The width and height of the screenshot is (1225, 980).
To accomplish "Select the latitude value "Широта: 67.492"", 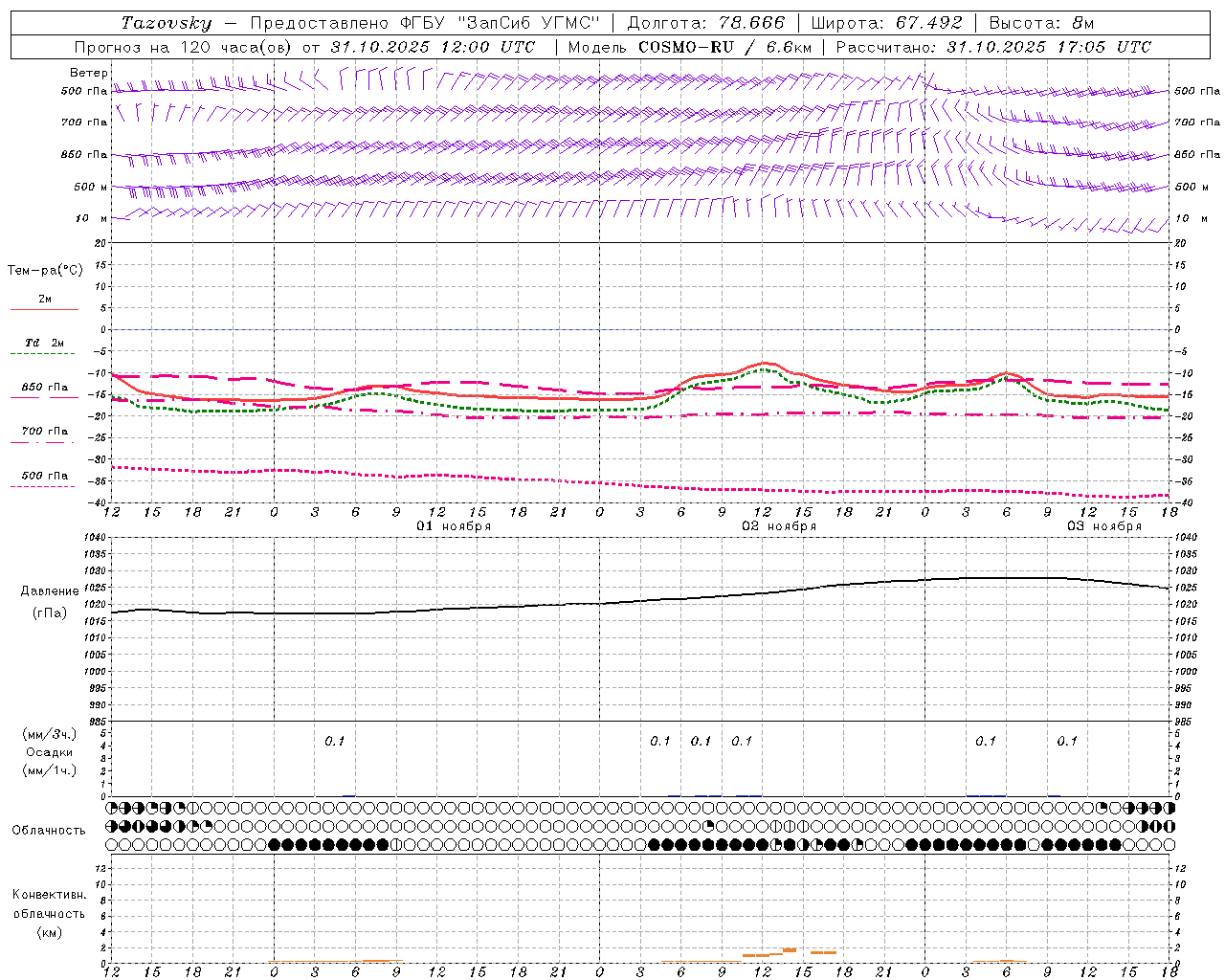I will [x=886, y=23].
